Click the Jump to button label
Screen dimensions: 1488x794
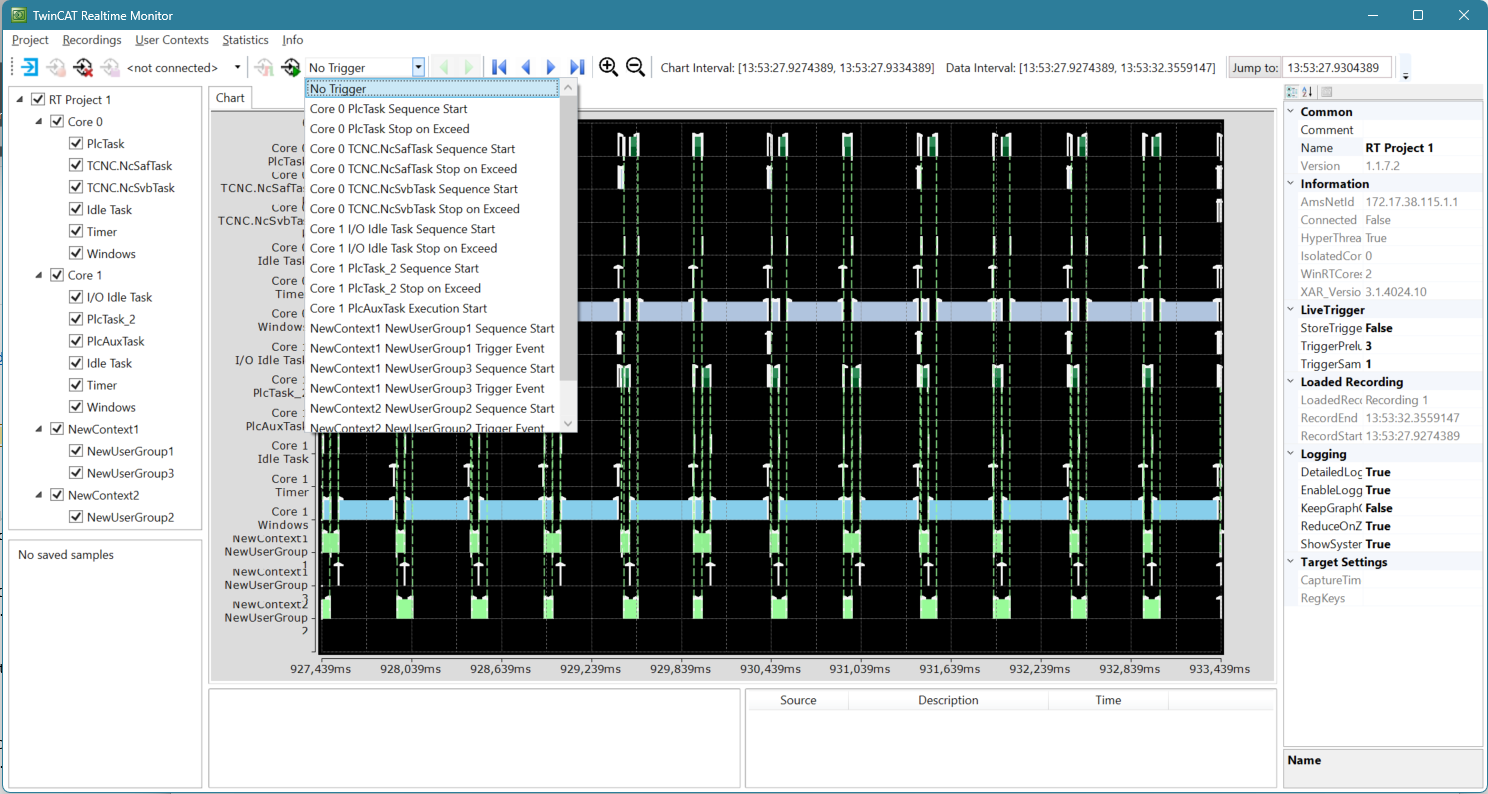tap(1255, 68)
